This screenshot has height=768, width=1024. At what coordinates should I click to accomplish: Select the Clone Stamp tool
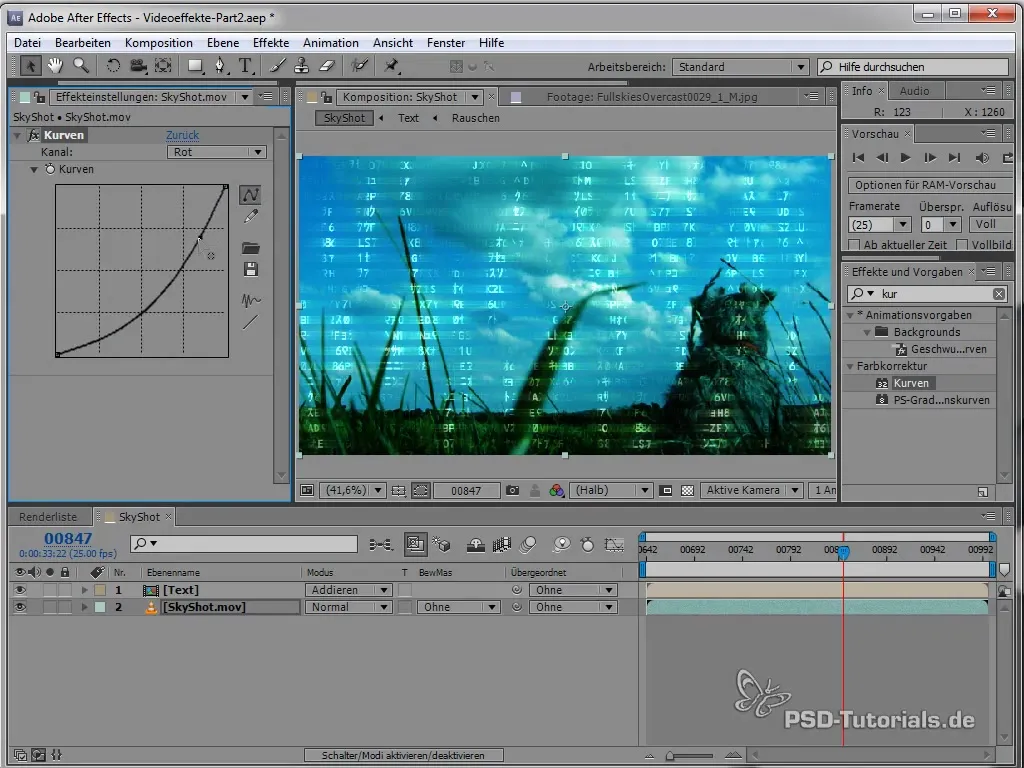point(302,65)
